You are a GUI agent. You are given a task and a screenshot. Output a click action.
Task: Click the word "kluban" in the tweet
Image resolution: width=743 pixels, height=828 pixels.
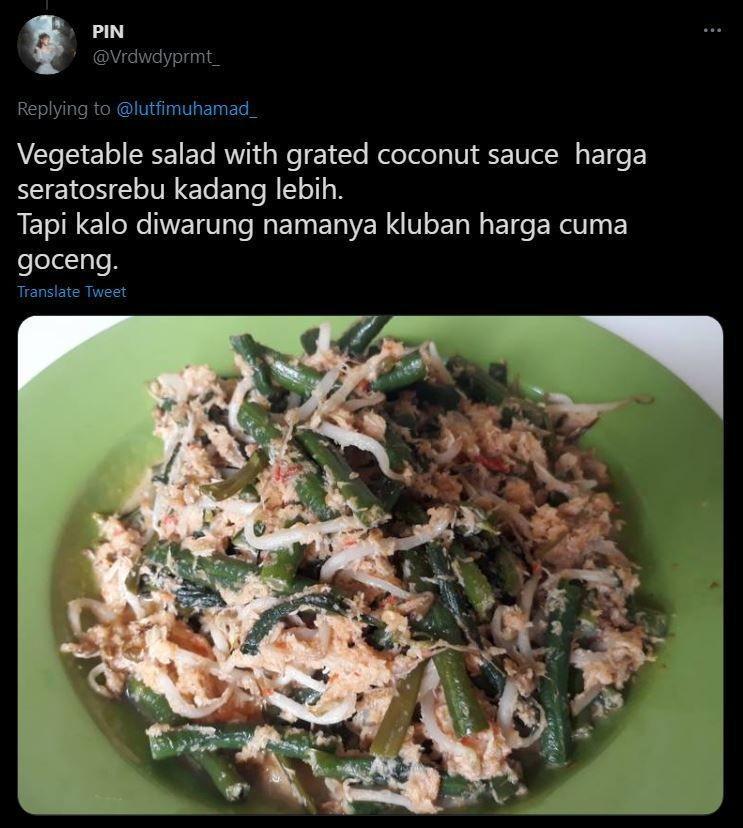(x=428, y=224)
